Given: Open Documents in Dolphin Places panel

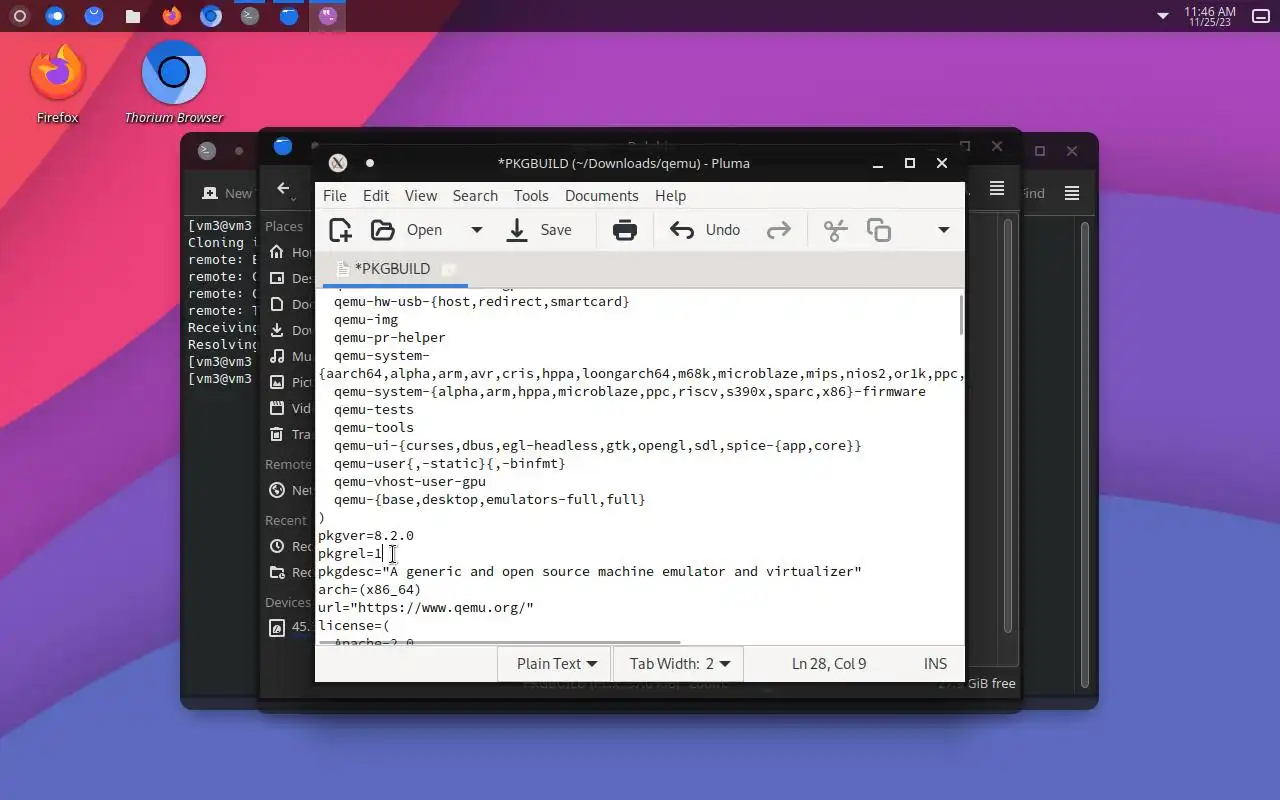Looking at the screenshot, I should [289, 304].
